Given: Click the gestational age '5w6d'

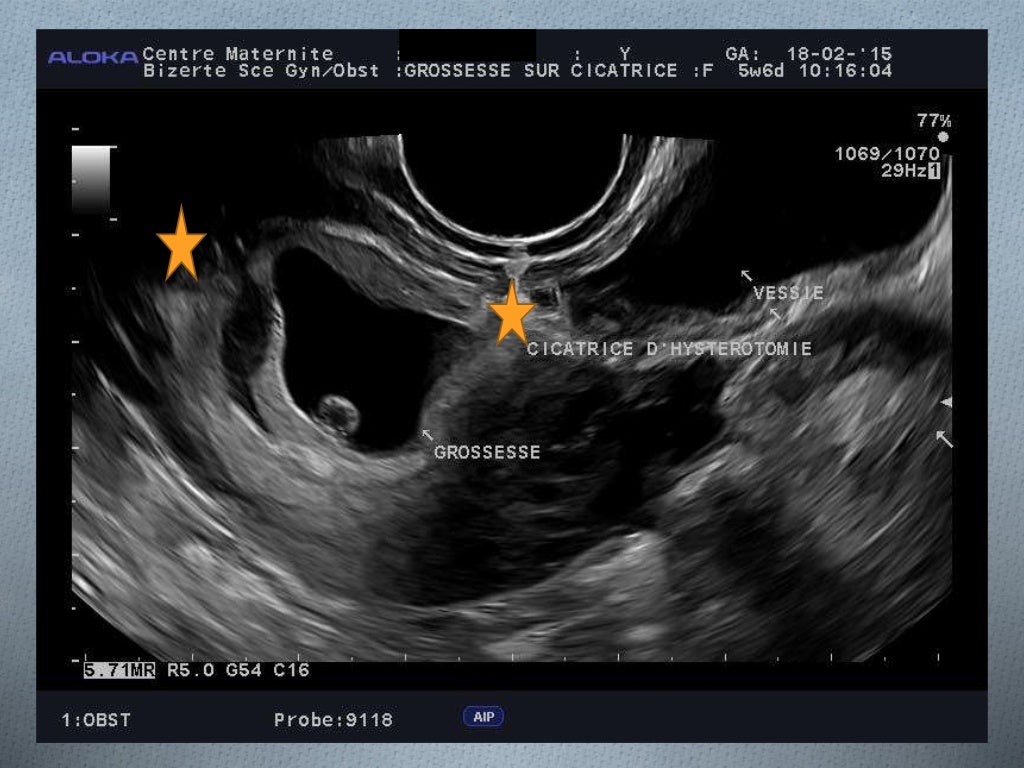Looking at the screenshot, I should pos(761,71).
